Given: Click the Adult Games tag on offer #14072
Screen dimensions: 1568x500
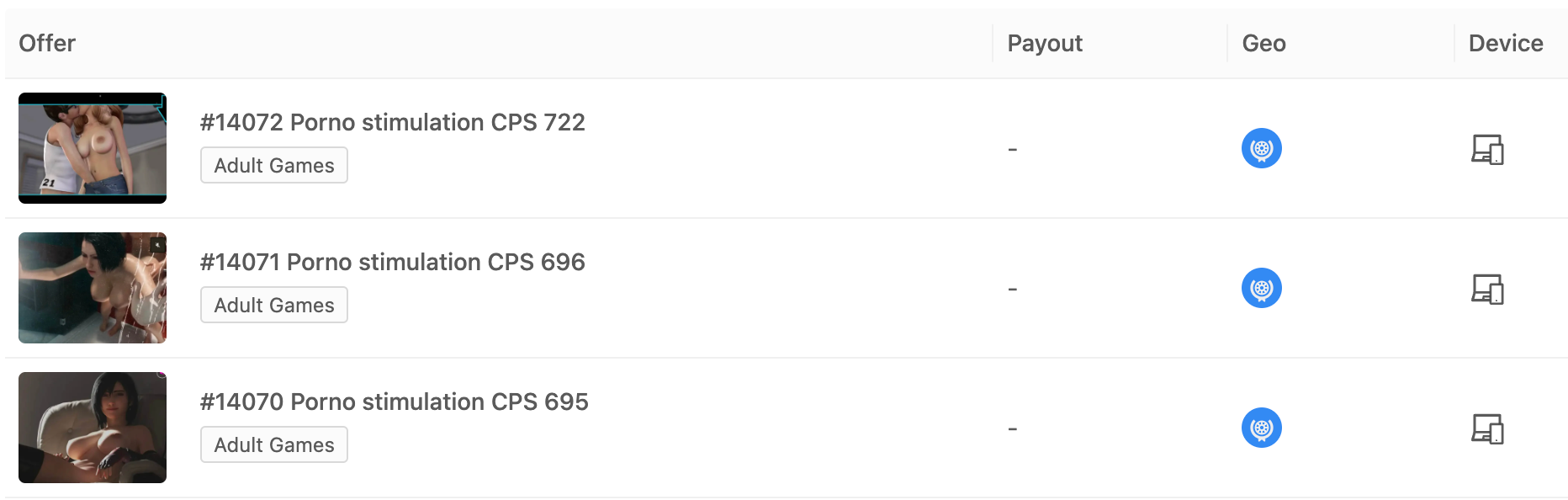Looking at the screenshot, I should pyautogui.click(x=274, y=166).
